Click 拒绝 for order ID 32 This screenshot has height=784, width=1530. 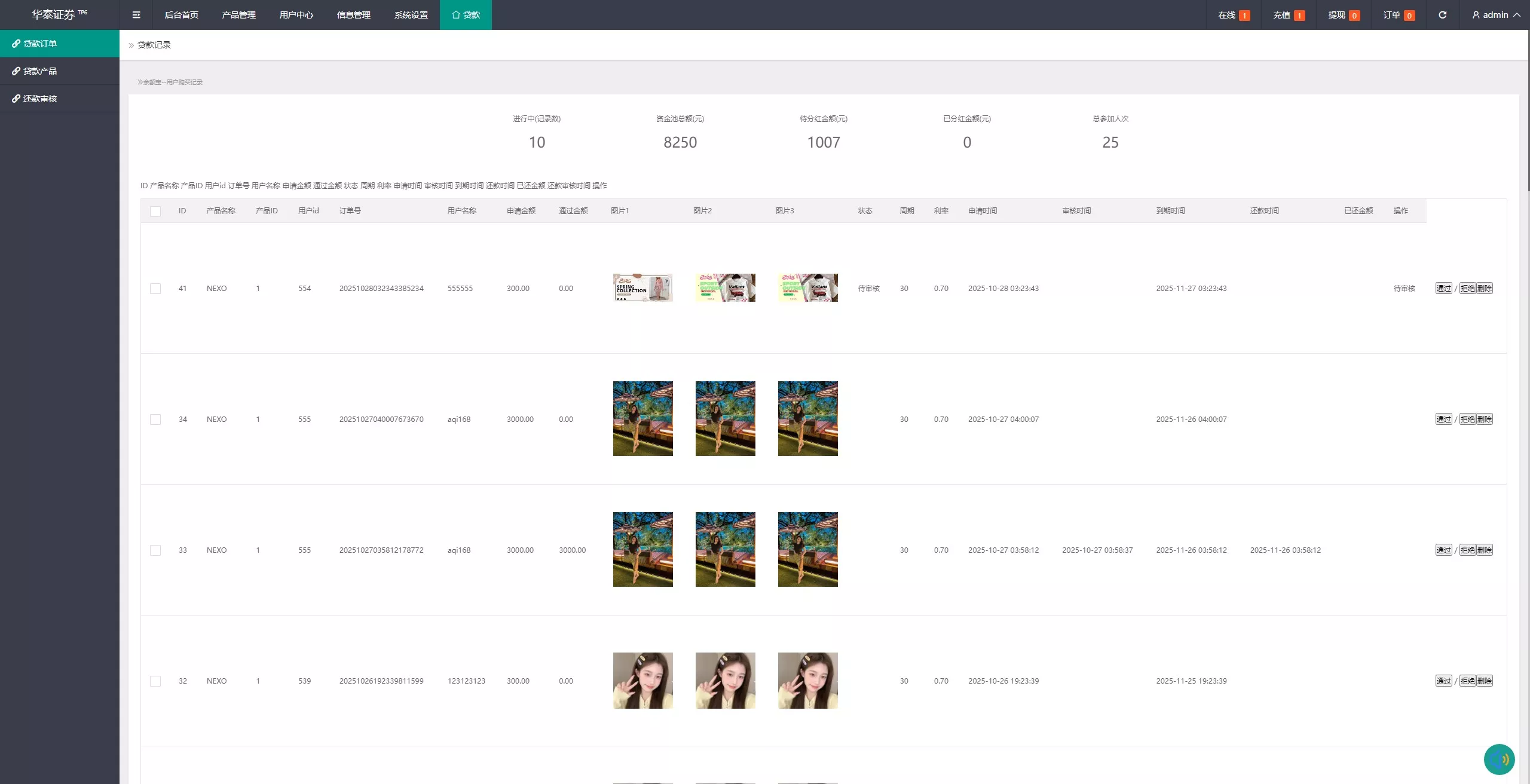1467,681
